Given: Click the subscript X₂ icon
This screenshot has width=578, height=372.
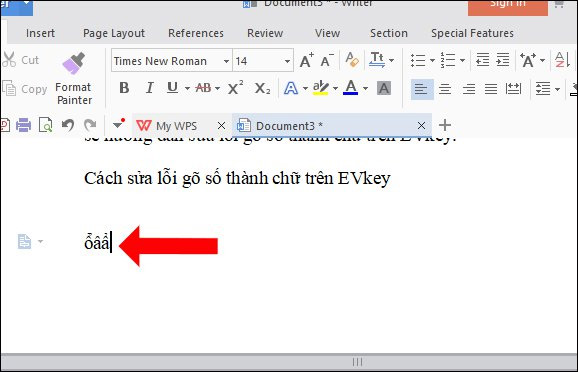Looking at the screenshot, I should [262, 88].
